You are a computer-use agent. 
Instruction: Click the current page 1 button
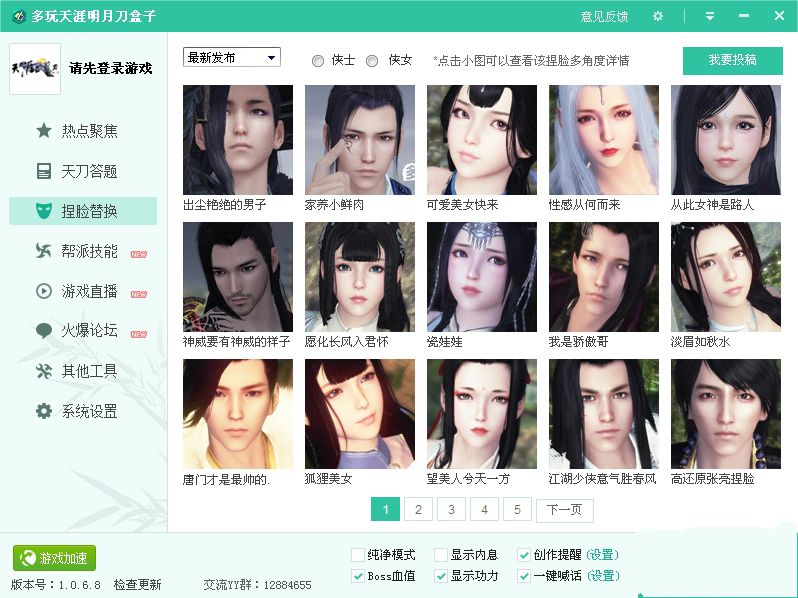point(385,509)
